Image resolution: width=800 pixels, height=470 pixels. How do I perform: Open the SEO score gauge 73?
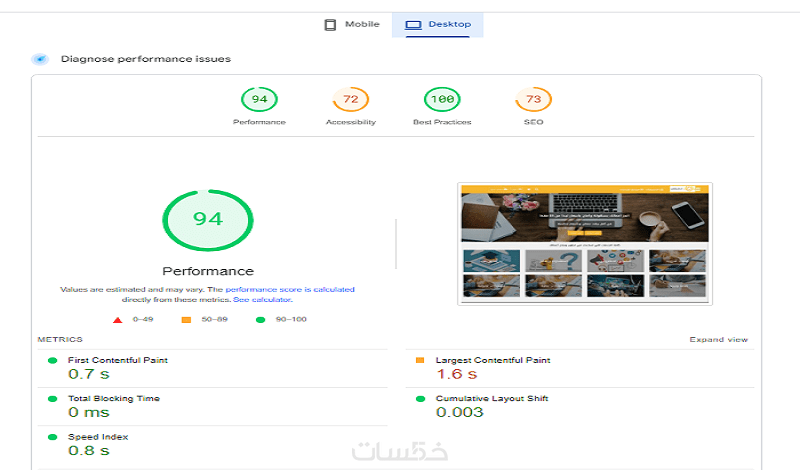tap(533, 99)
